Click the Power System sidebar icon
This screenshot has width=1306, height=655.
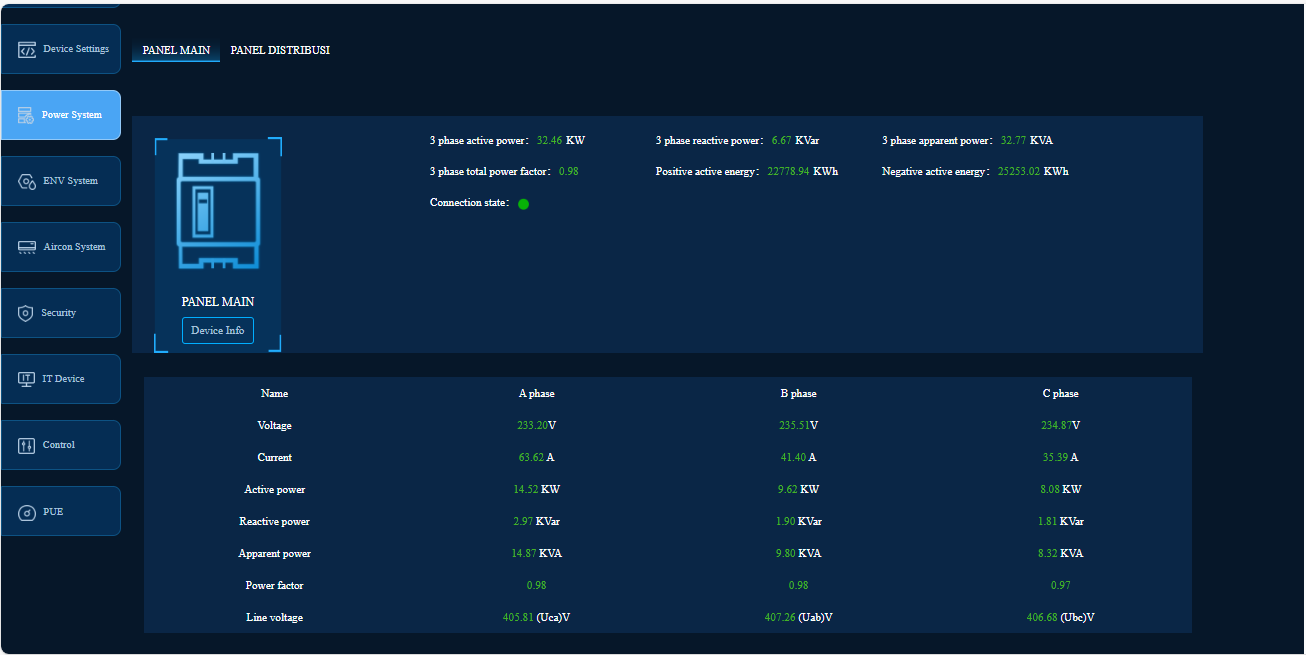(26, 116)
